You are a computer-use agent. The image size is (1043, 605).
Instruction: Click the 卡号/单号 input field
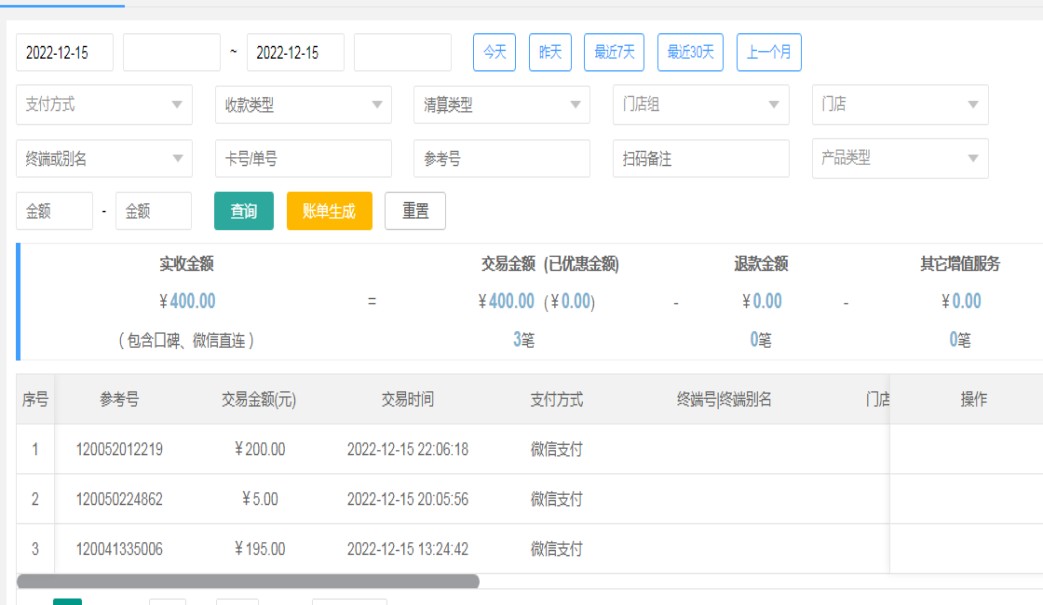click(302, 159)
